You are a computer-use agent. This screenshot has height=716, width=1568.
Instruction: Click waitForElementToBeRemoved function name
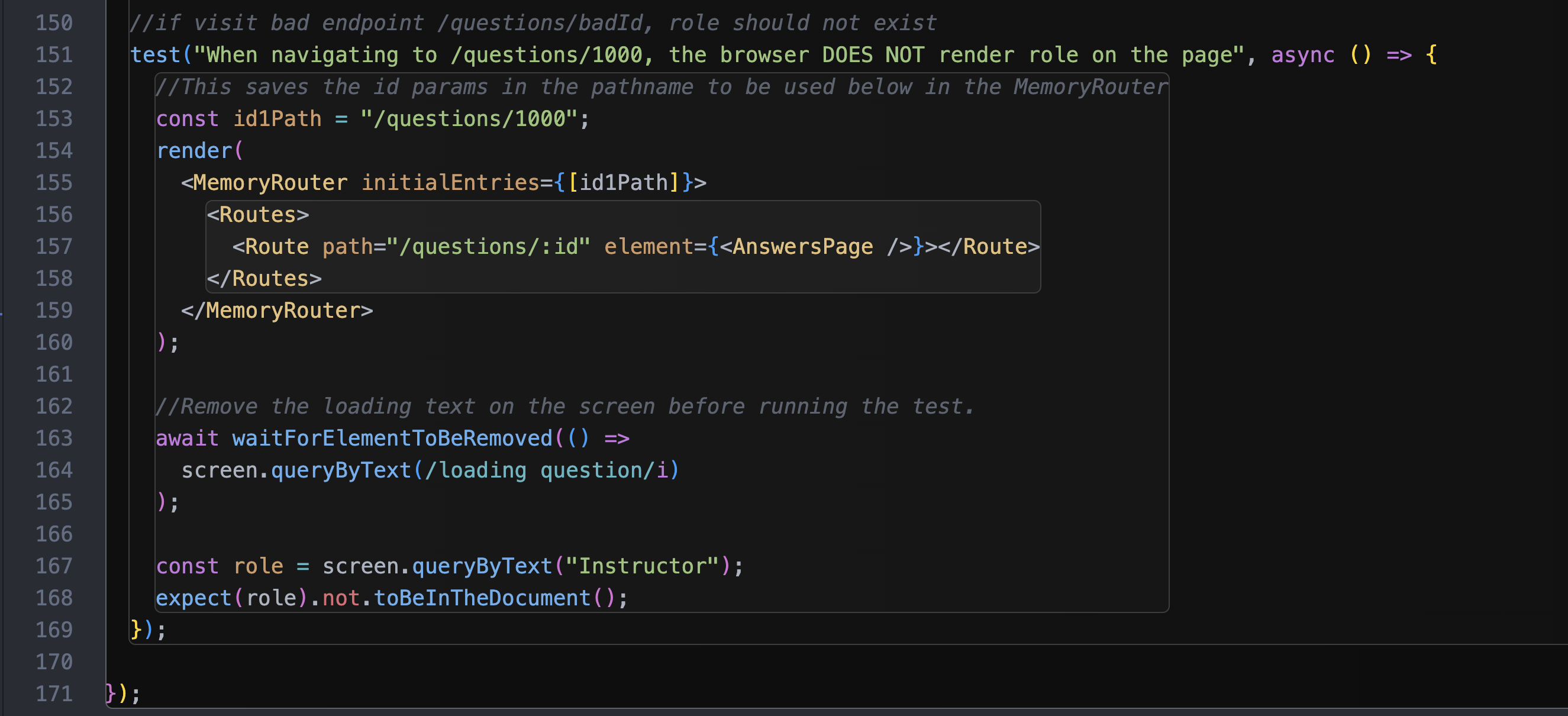pyautogui.click(x=392, y=438)
